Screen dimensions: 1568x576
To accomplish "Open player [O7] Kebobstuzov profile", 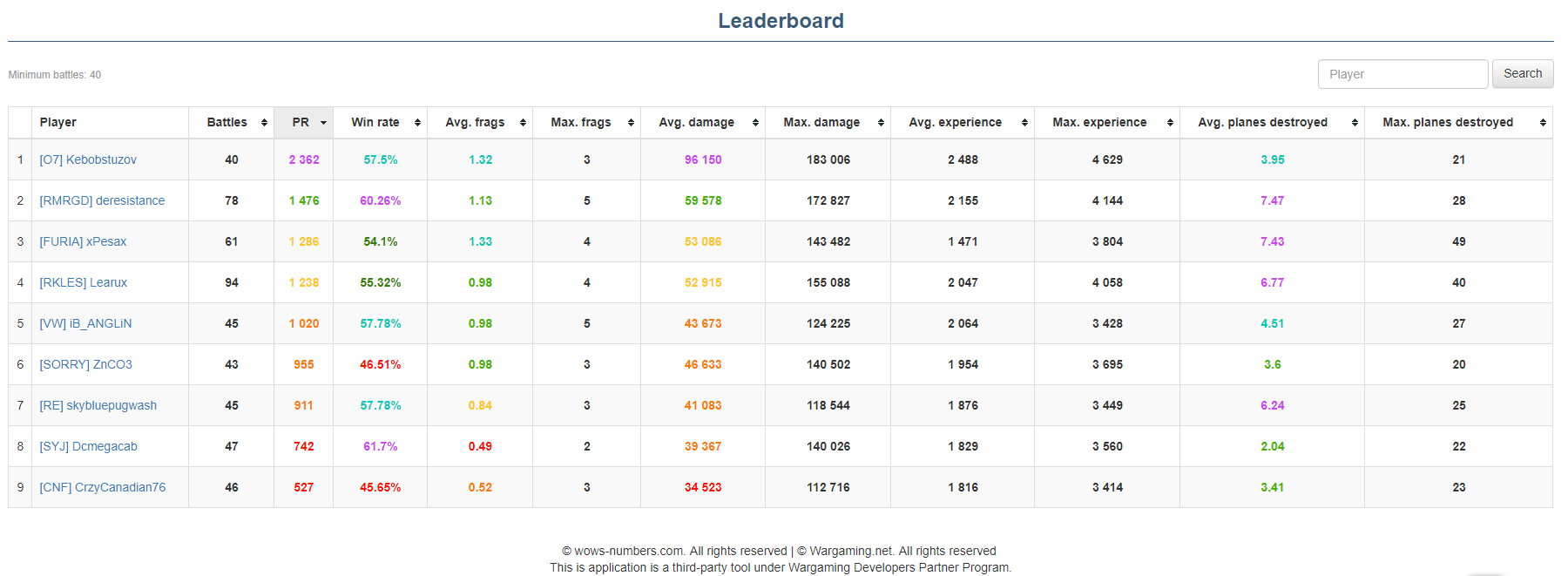I will (x=88, y=159).
